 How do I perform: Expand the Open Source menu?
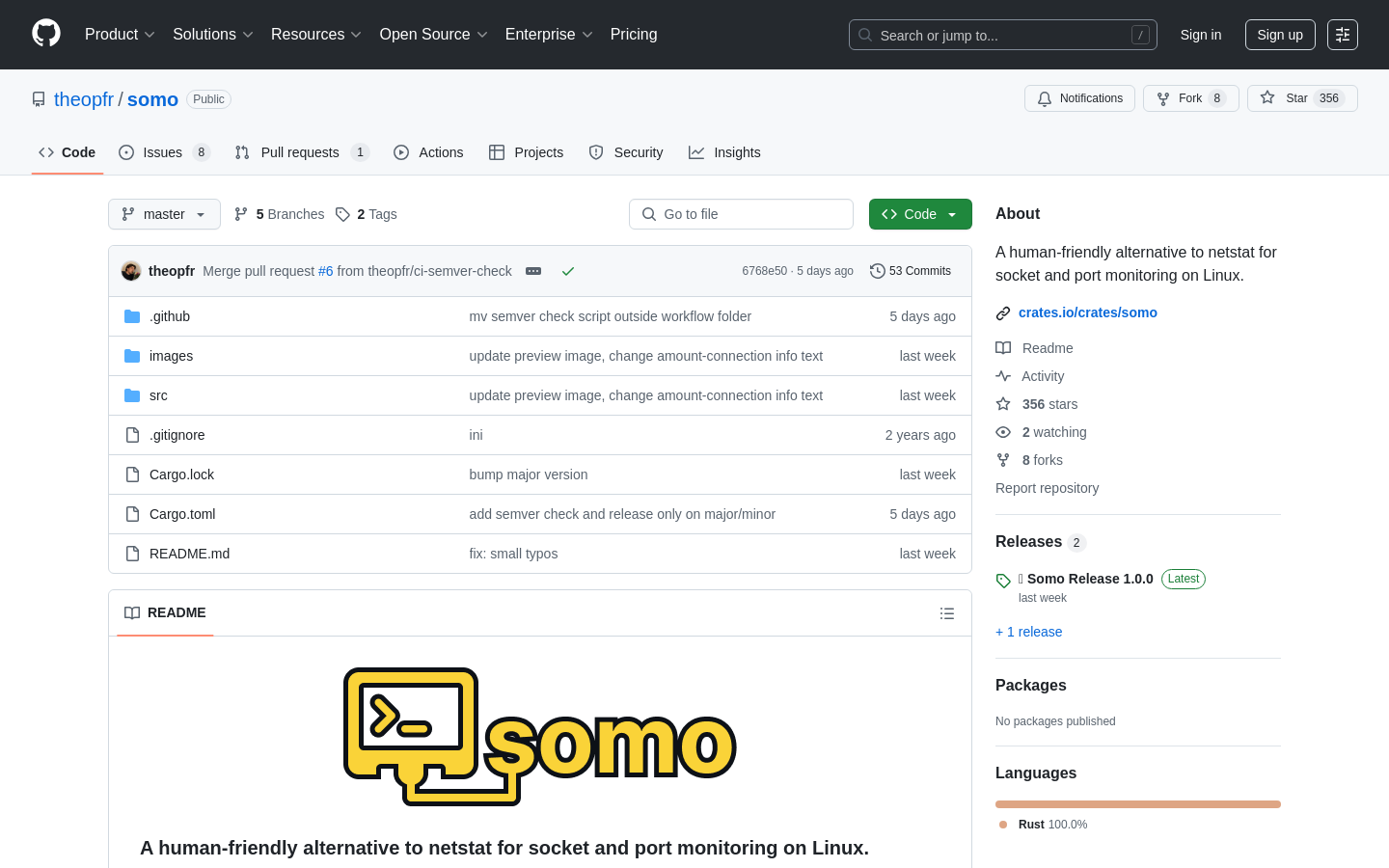tap(434, 35)
